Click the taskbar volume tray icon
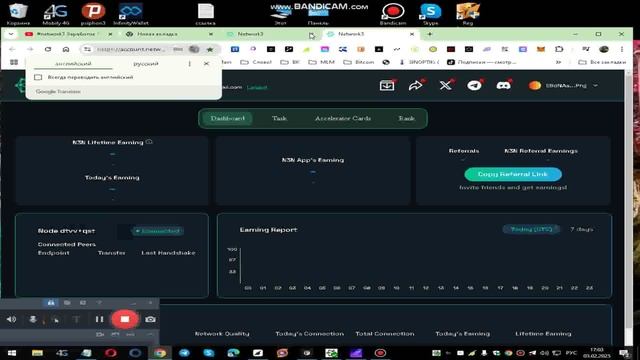 coord(544,353)
